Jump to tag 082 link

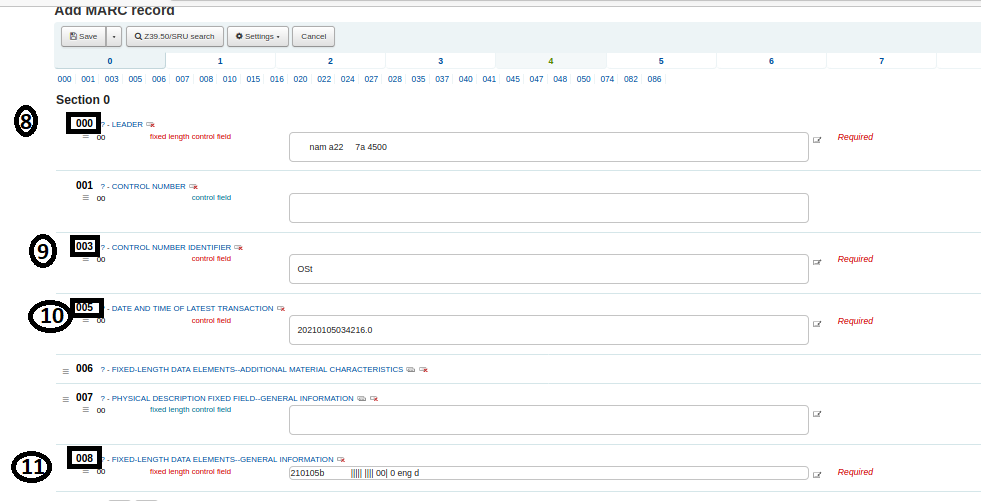(x=631, y=79)
